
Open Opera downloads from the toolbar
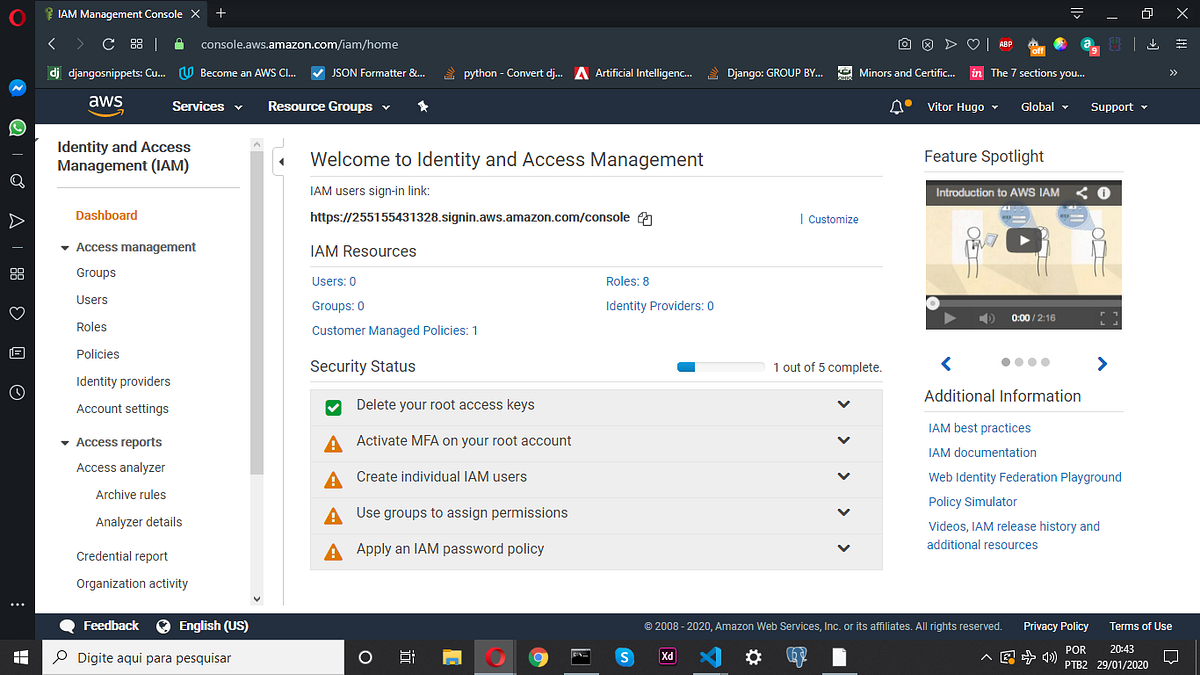1153,44
